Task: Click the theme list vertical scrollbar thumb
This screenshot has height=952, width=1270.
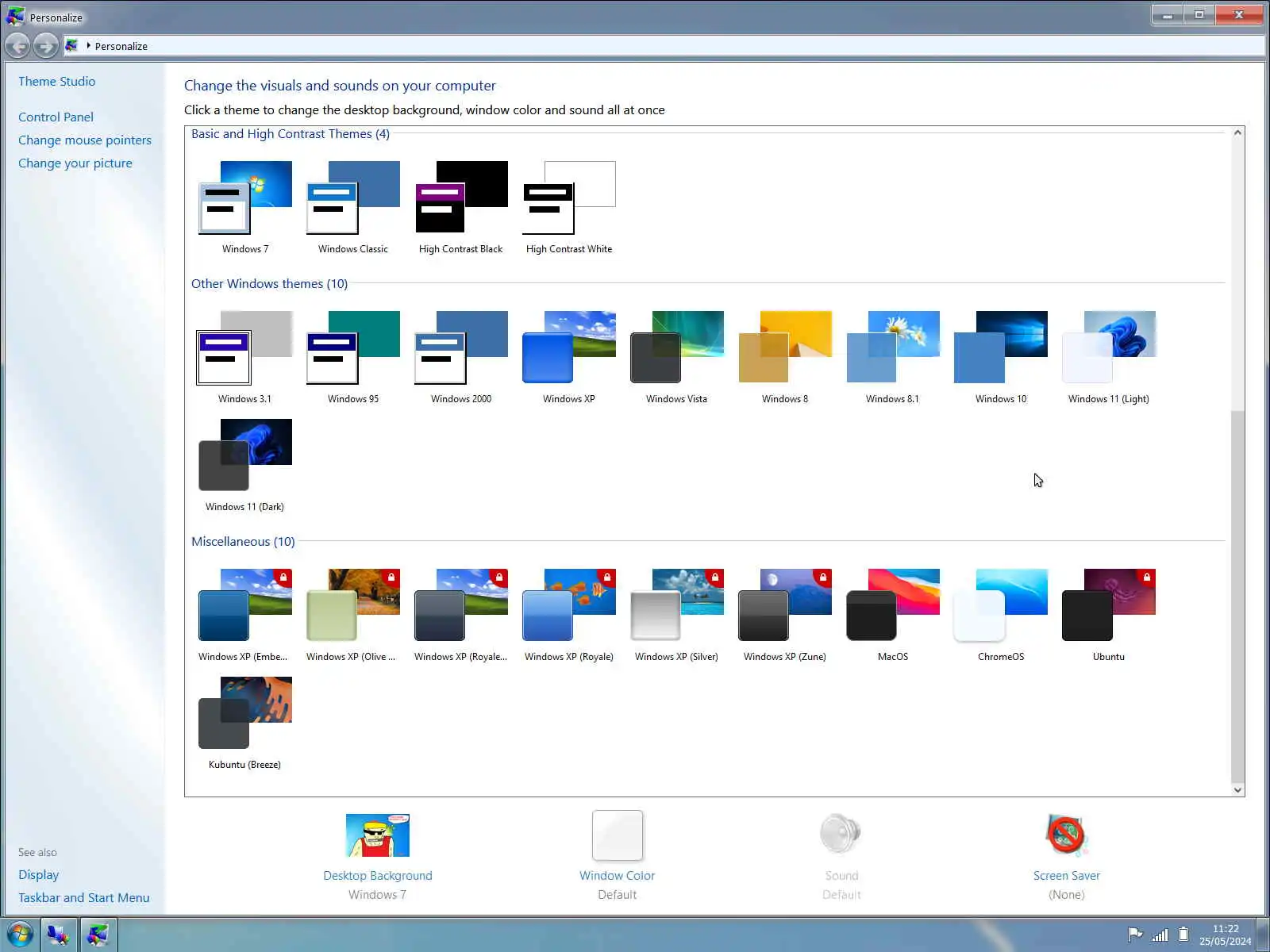Action: pos(1237,597)
